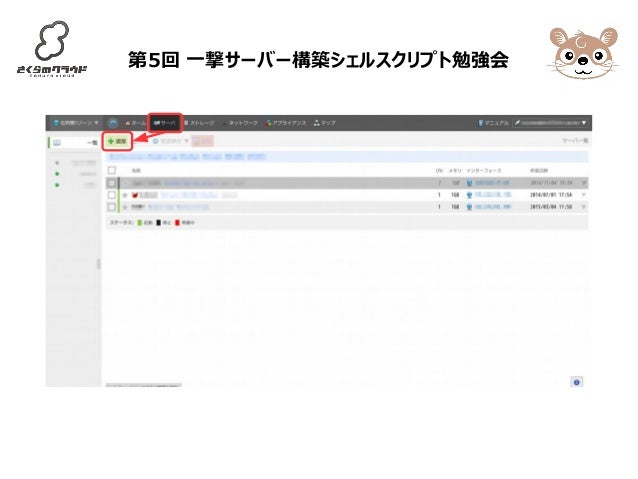Click the list icon beside 一覧
Image resolution: width=638 pixels, height=479 pixels.
57,143
